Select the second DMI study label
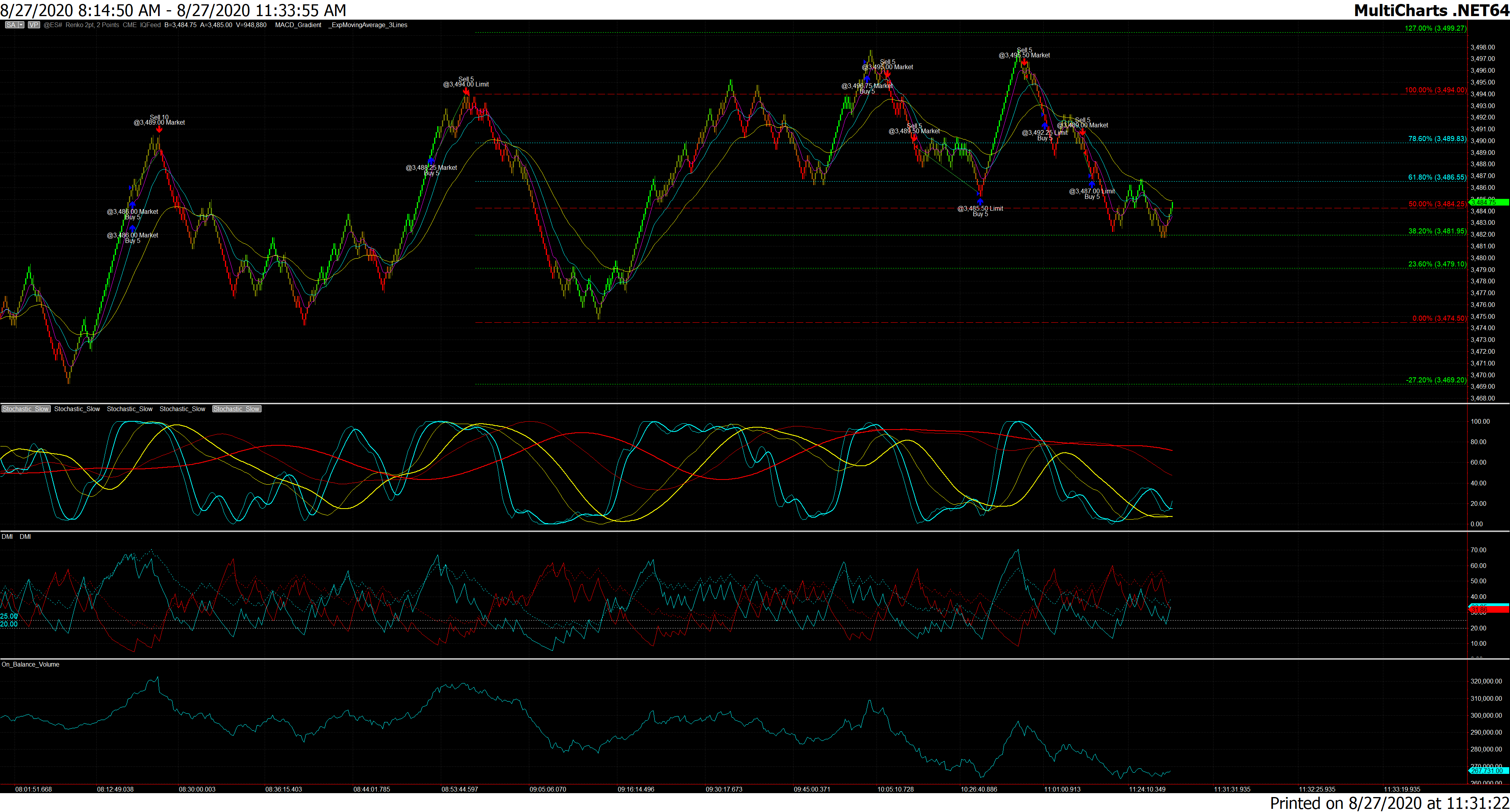 coord(25,536)
